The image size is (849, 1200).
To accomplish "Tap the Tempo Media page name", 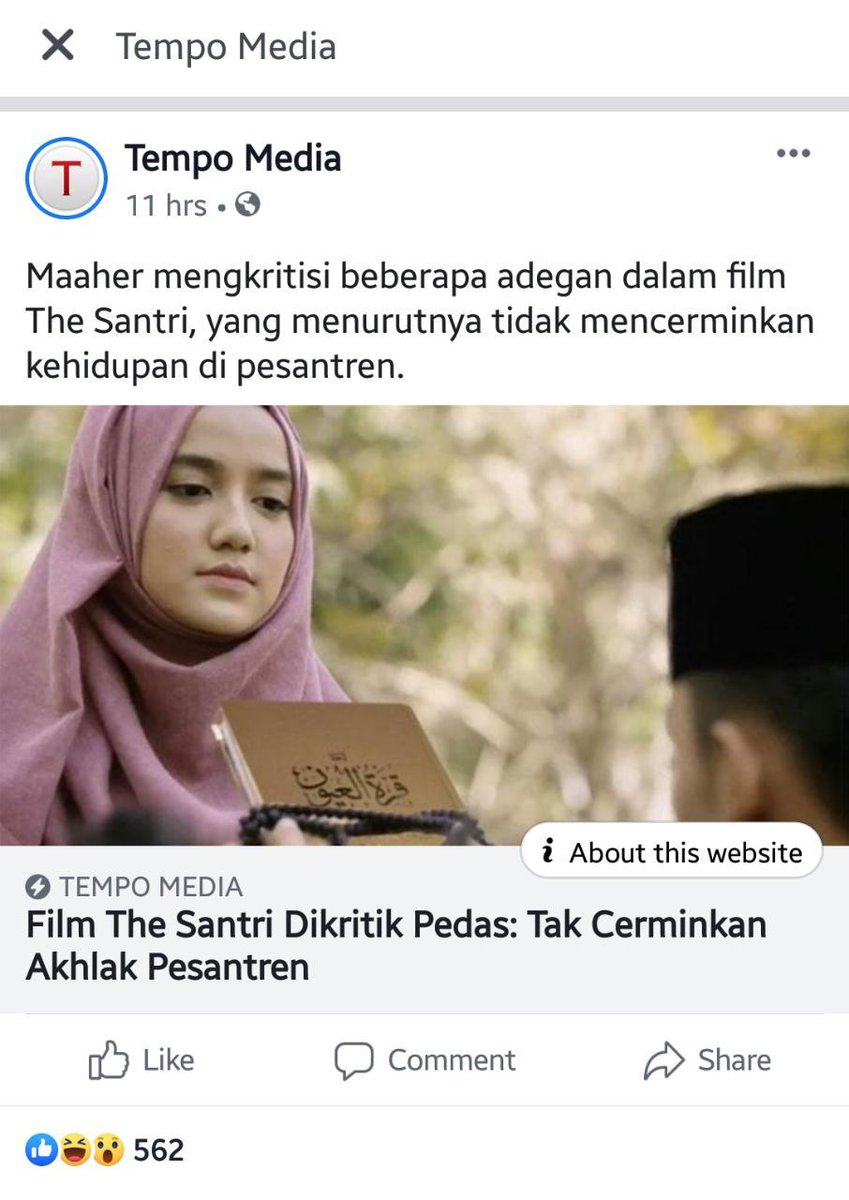I will coord(233,158).
